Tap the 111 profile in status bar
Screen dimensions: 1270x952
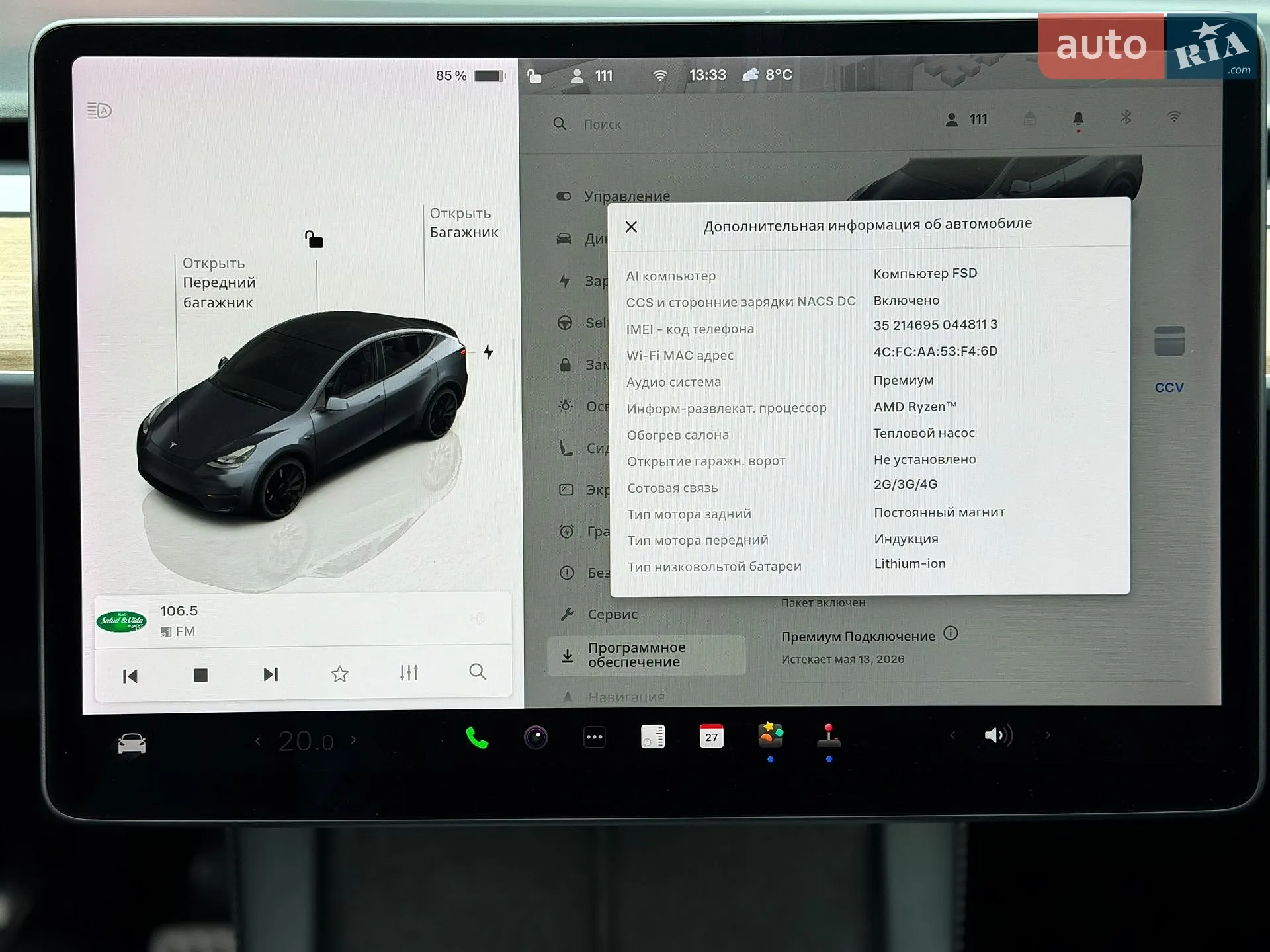click(x=591, y=76)
